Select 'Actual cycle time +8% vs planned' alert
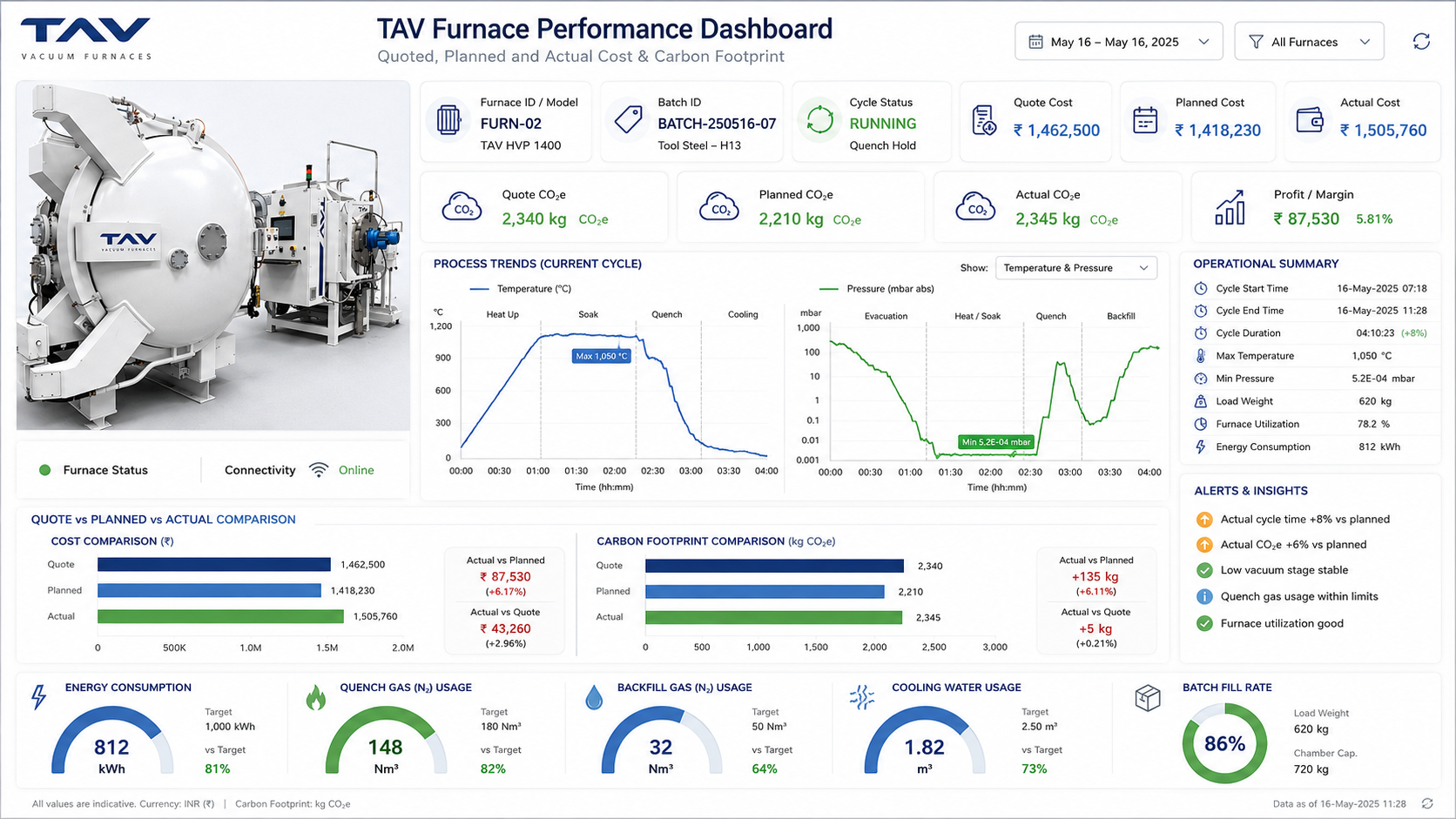 [1292, 520]
